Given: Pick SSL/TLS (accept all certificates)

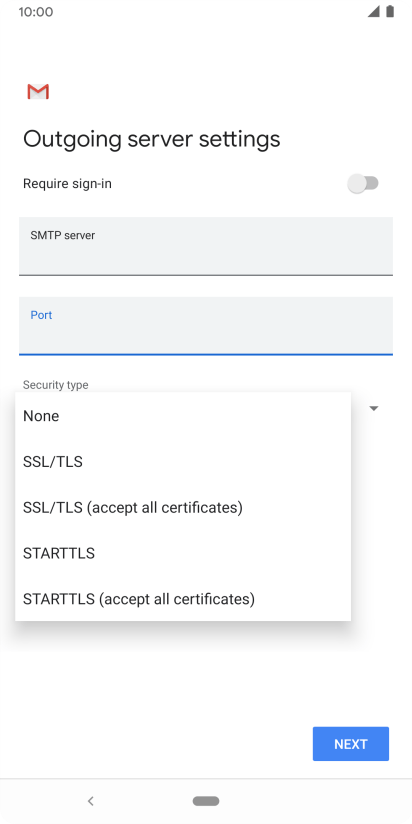Looking at the screenshot, I should (x=183, y=508).
